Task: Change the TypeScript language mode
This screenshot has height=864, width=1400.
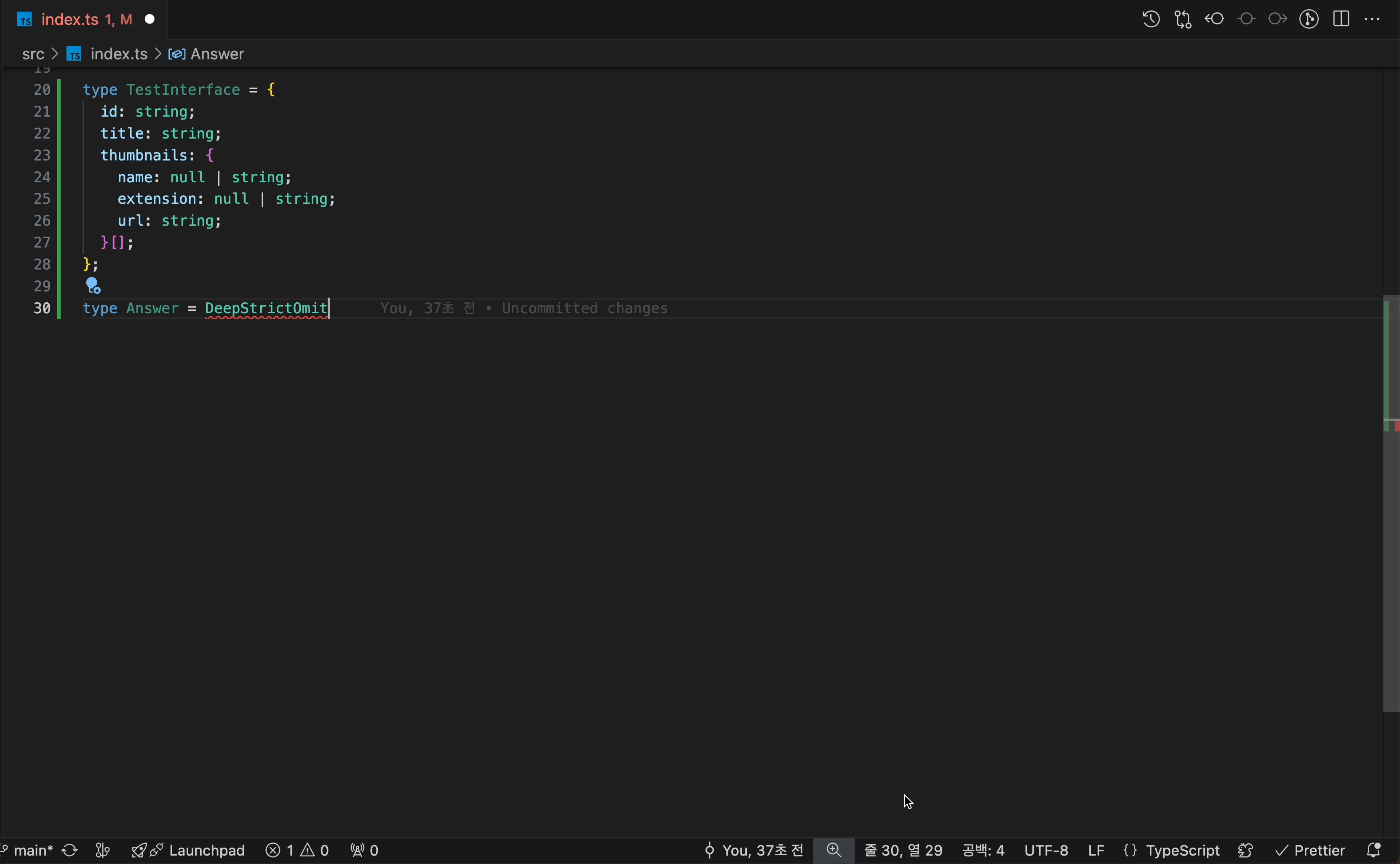Action: pos(1182,850)
